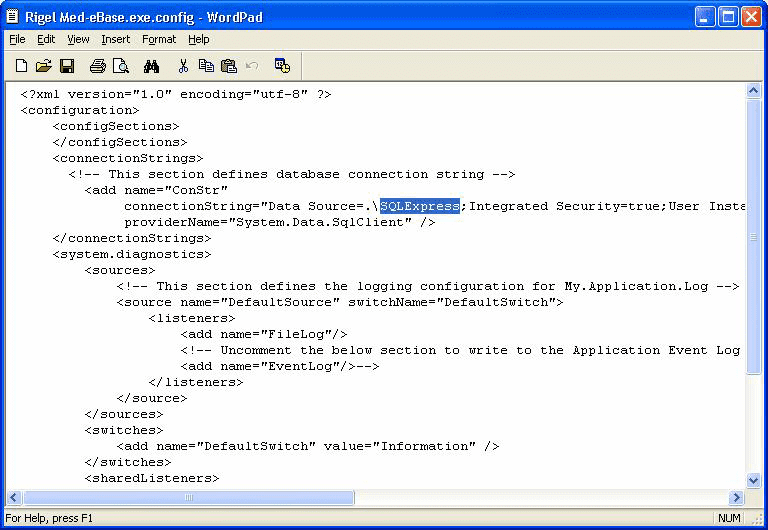Click the Find binoculars icon

151,66
